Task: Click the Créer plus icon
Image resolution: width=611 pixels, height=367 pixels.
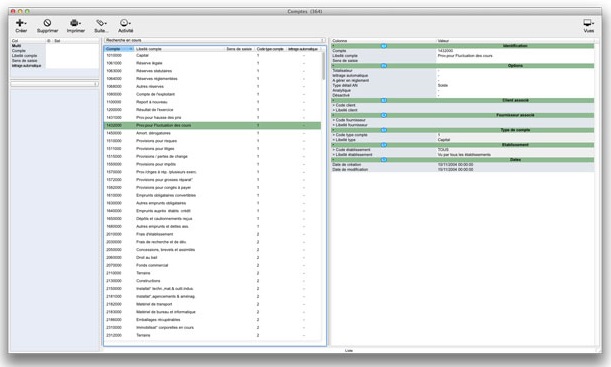Action: click(19, 23)
